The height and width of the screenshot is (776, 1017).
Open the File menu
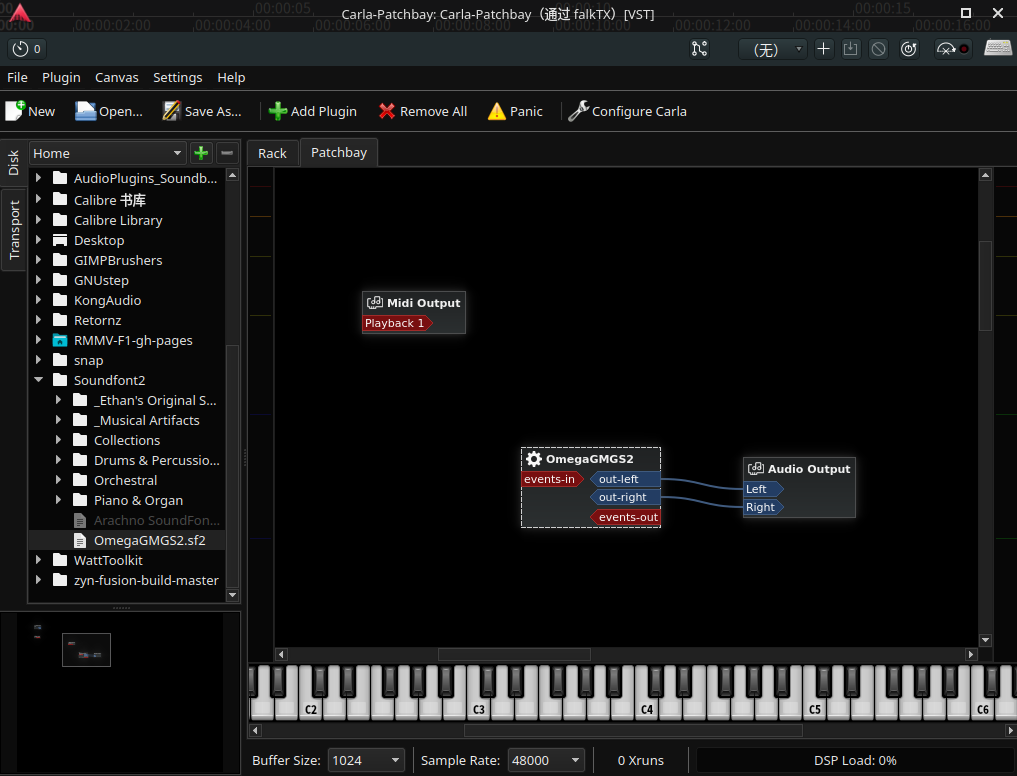coord(18,77)
